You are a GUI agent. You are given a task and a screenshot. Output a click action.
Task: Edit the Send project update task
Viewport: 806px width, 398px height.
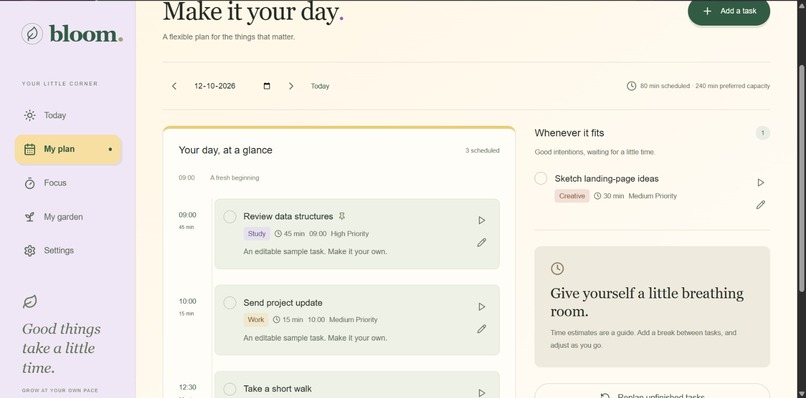[482, 329]
